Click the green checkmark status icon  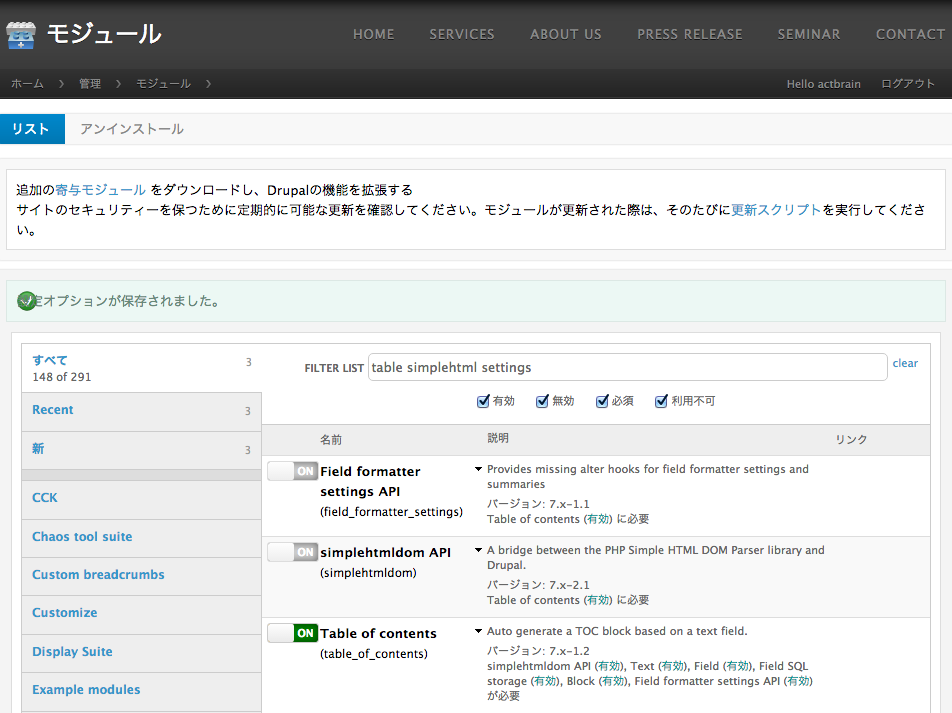[x=27, y=300]
